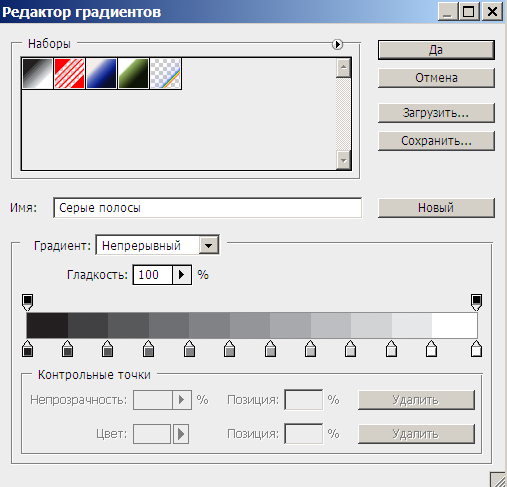Image resolution: width=507 pixels, height=487 pixels.
Task: Click the Сохранить... button
Action: 436,141
